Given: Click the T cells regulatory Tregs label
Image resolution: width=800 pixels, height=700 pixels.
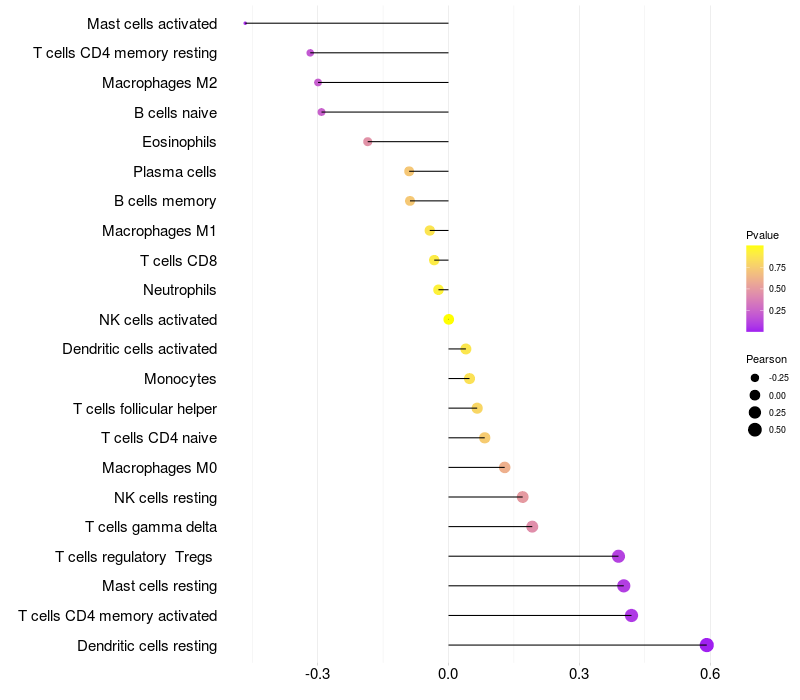Looking at the screenshot, I should coord(135,556).
